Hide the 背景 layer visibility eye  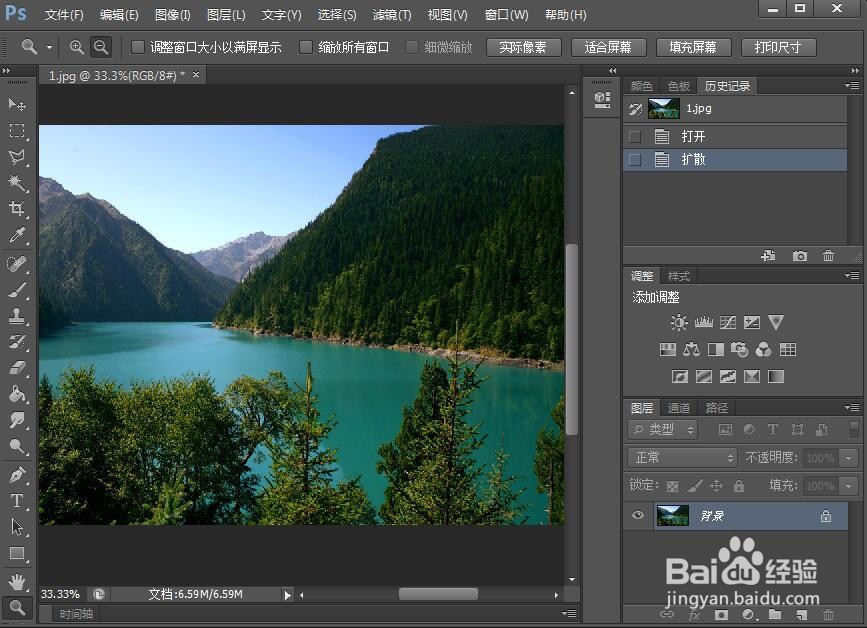637,515
